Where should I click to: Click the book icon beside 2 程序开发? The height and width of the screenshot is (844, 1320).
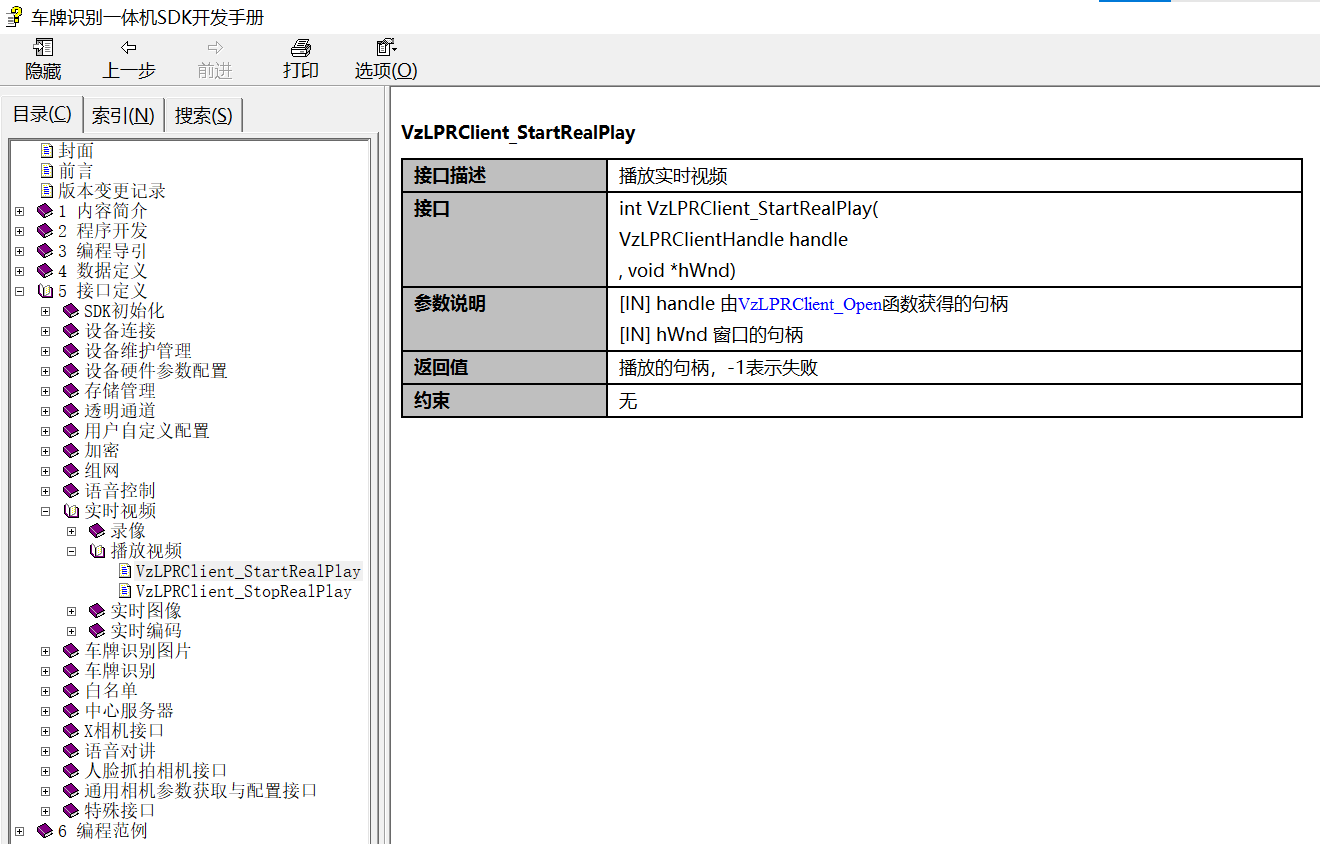(45, 231)
